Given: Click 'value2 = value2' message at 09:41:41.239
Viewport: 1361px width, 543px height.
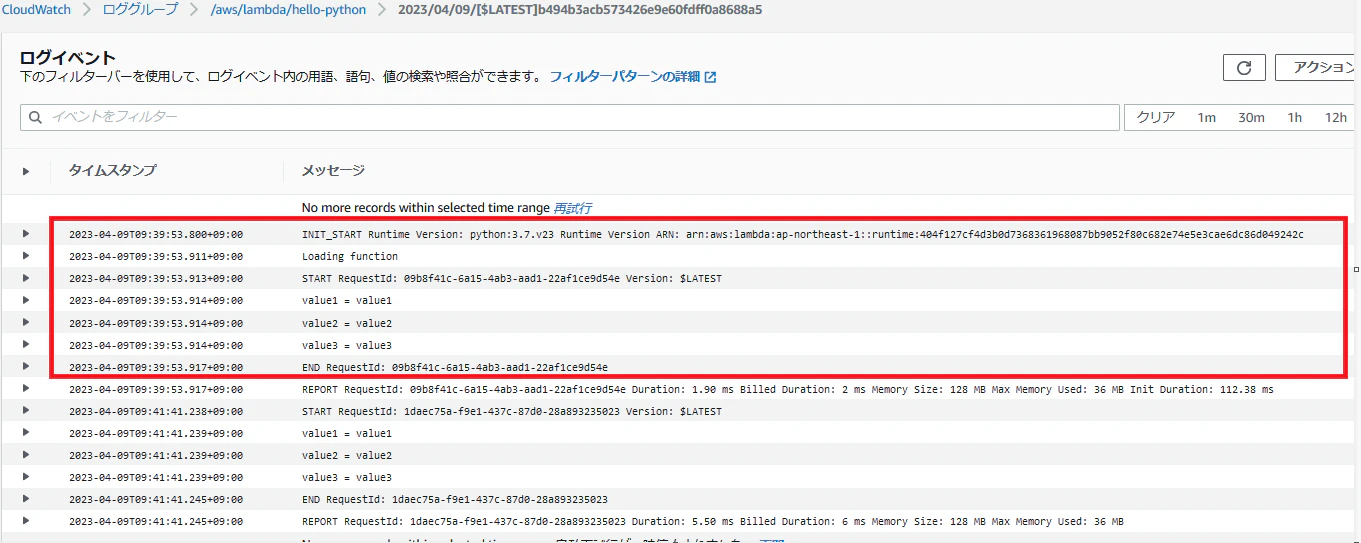Looking at the screenshot, I should point(347,455).
